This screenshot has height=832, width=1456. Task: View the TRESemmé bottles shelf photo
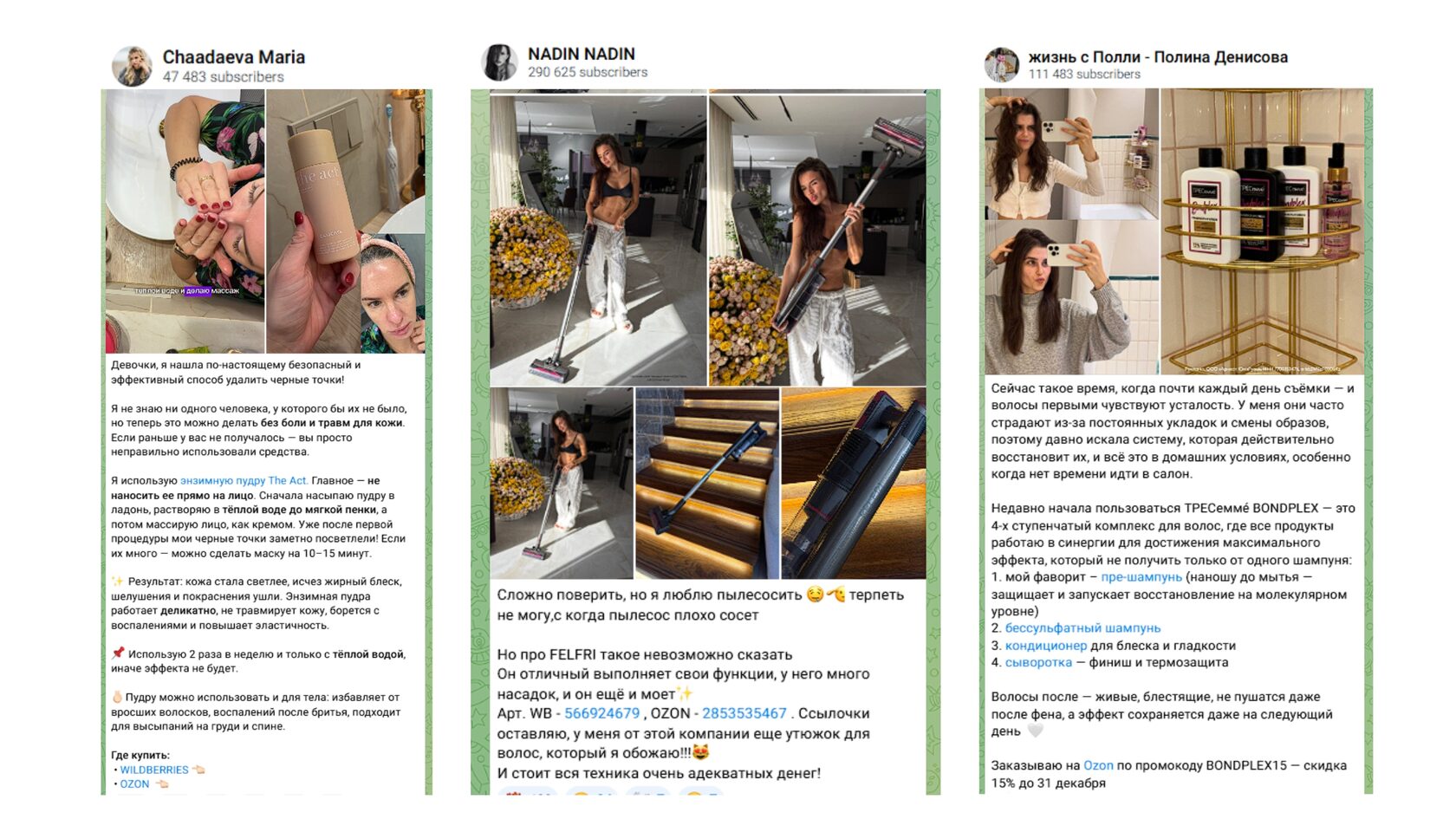[1263, 231]
